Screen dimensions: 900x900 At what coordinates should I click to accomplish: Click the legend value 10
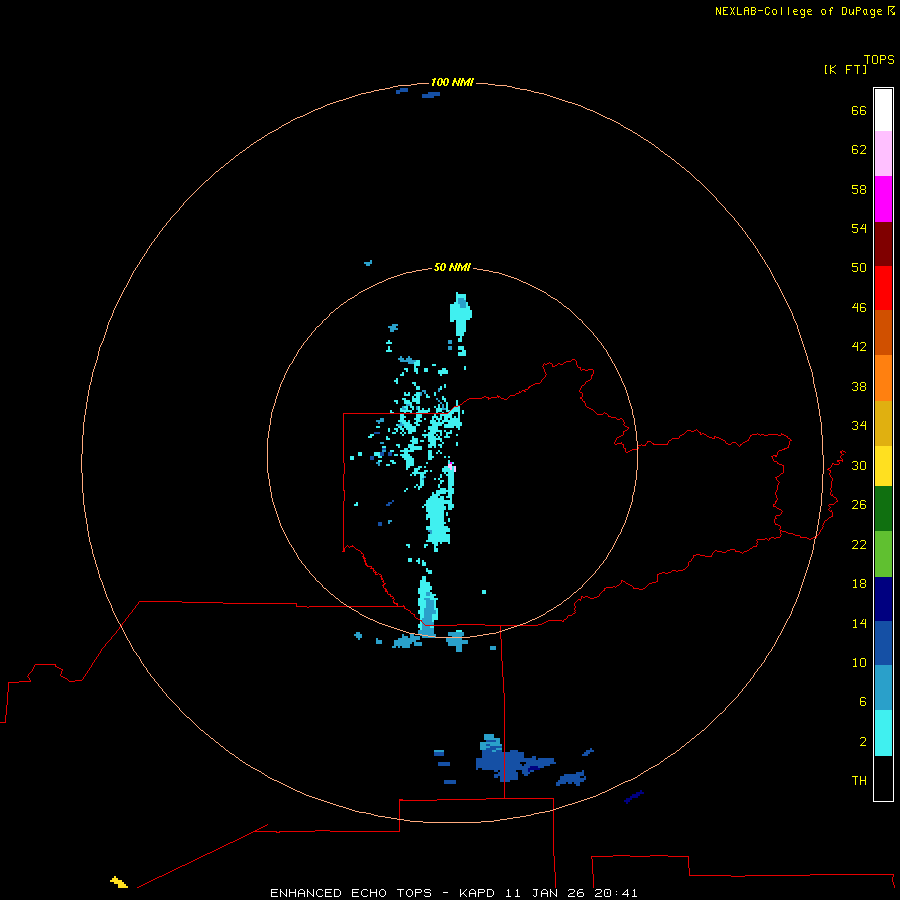point(859,662)
